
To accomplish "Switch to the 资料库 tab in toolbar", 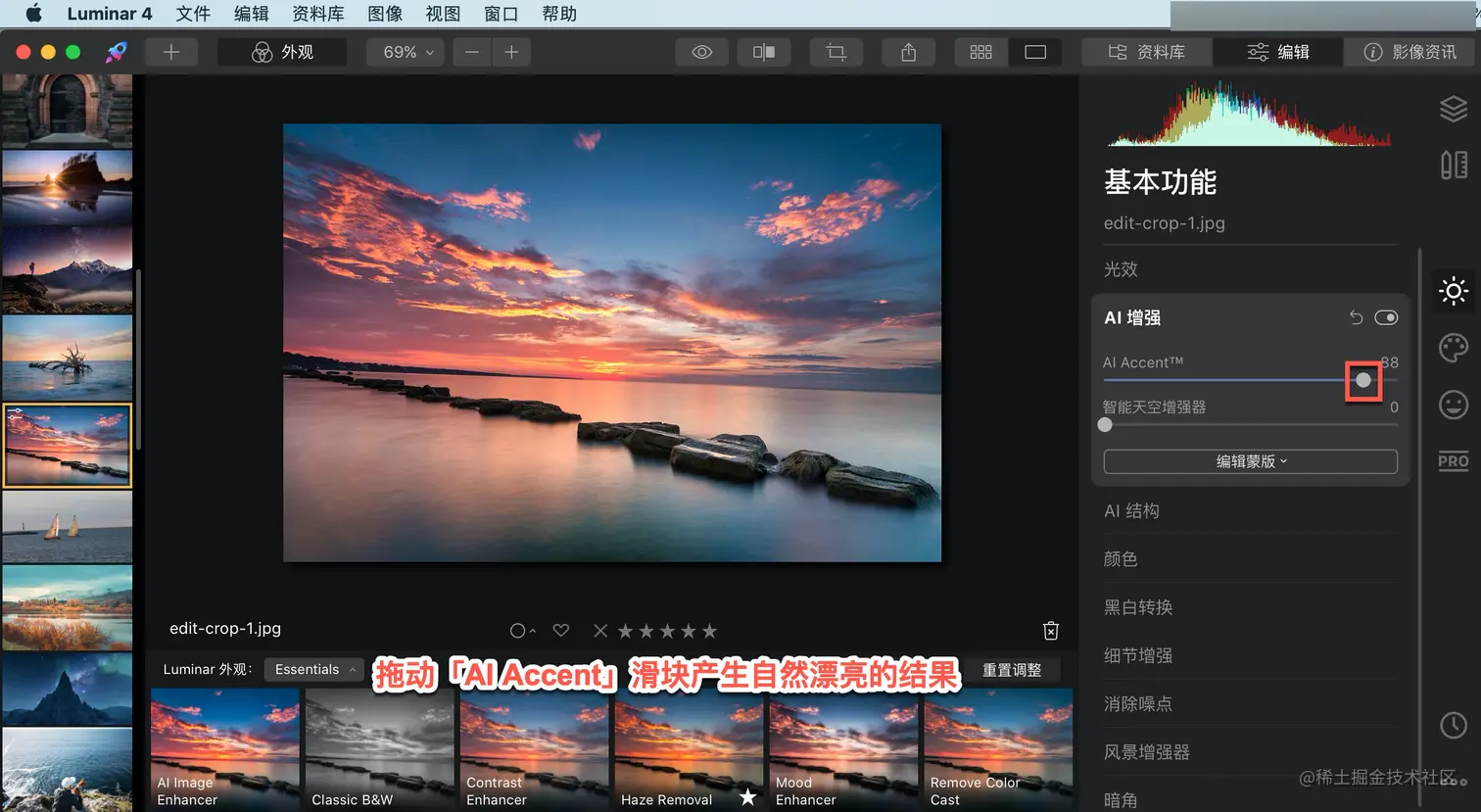I will (1147, 52).
